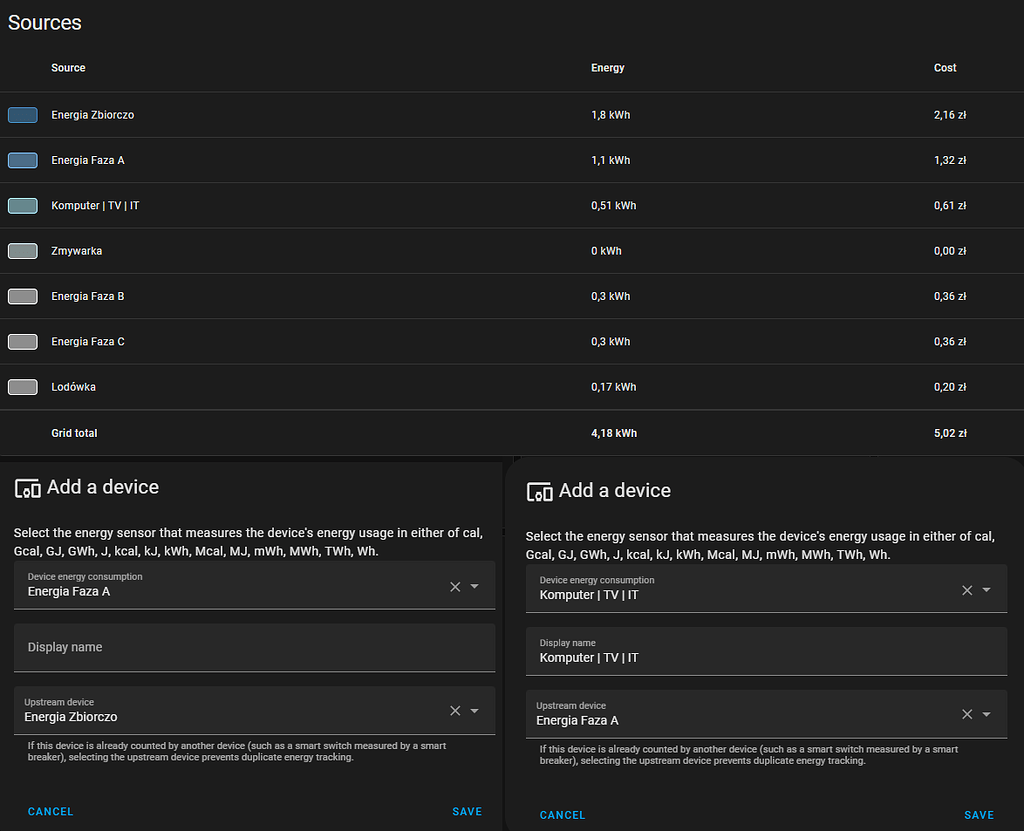1024x831 pixels.
Task: Click SAVE in the left Add a device dialog
Action: tap(467, 811)
